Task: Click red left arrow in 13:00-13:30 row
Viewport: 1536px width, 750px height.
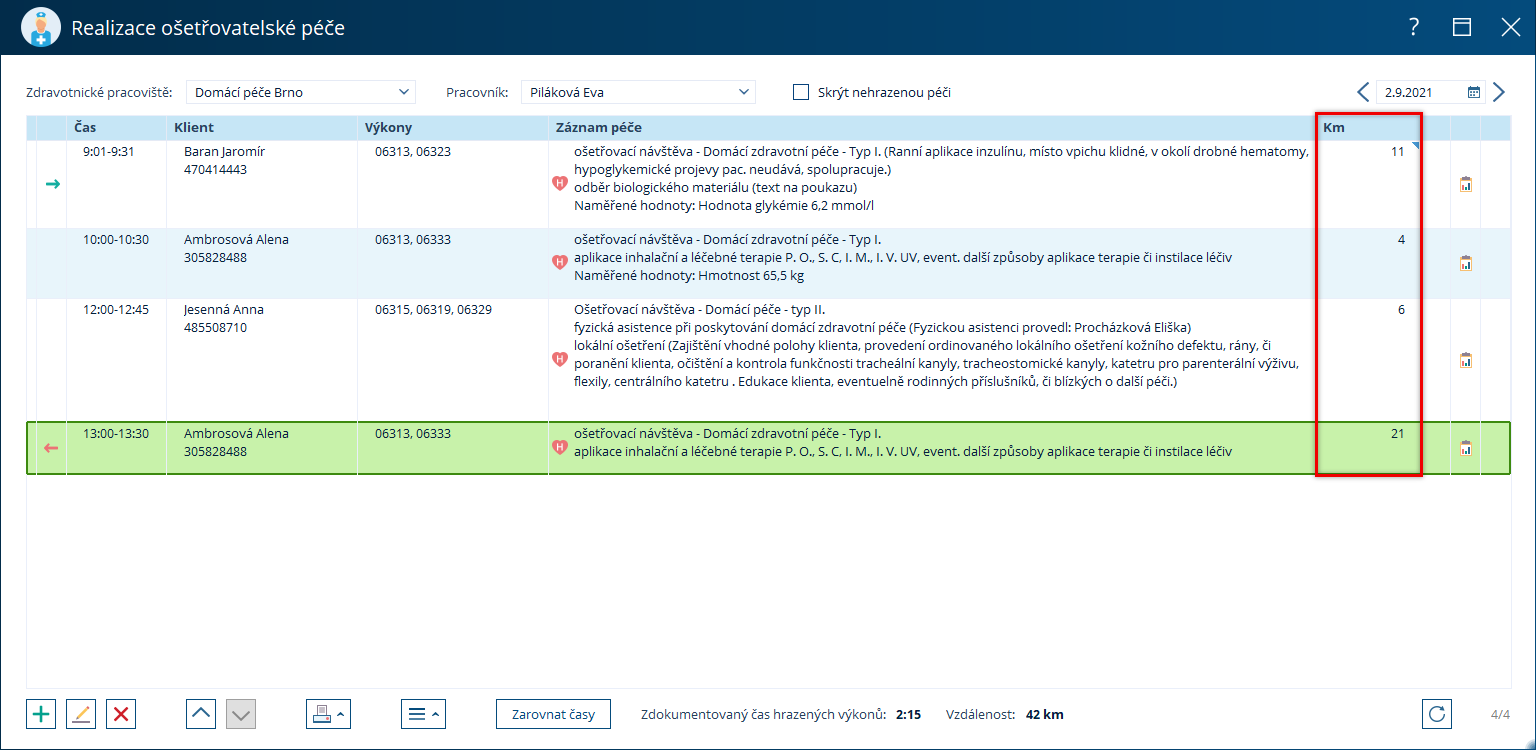Action: coord(52,448)
